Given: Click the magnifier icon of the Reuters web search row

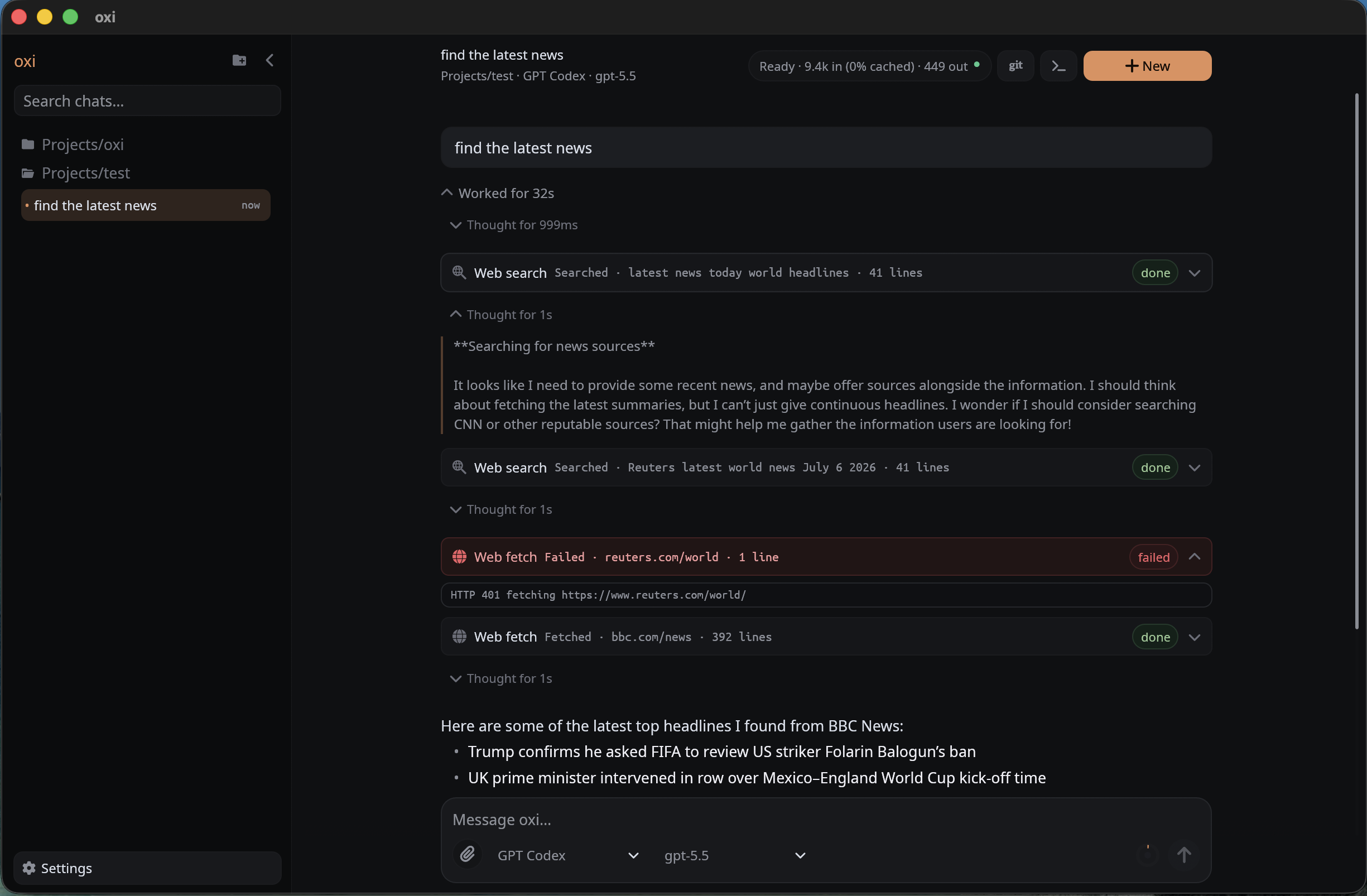Looking at the screenshot, I should point(459,467).
